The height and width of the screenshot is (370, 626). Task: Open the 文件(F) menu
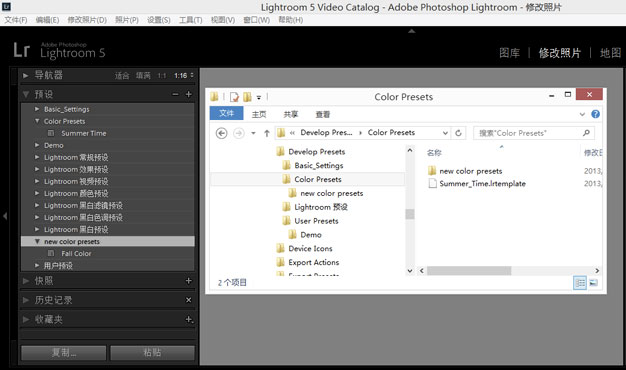[16, 20]
